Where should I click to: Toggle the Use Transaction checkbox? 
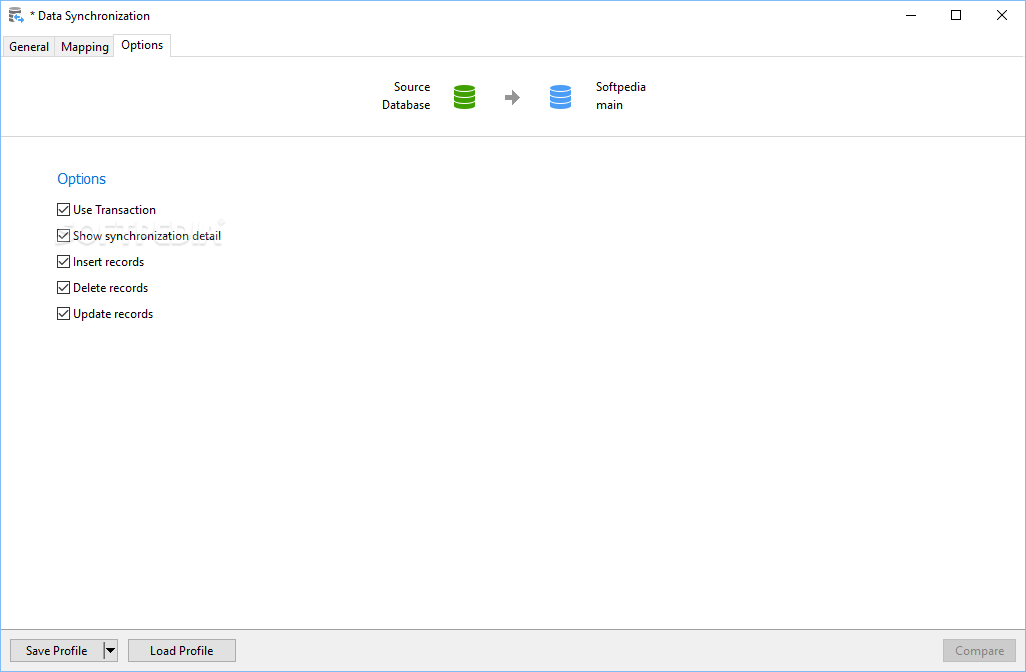coord(63,209)
